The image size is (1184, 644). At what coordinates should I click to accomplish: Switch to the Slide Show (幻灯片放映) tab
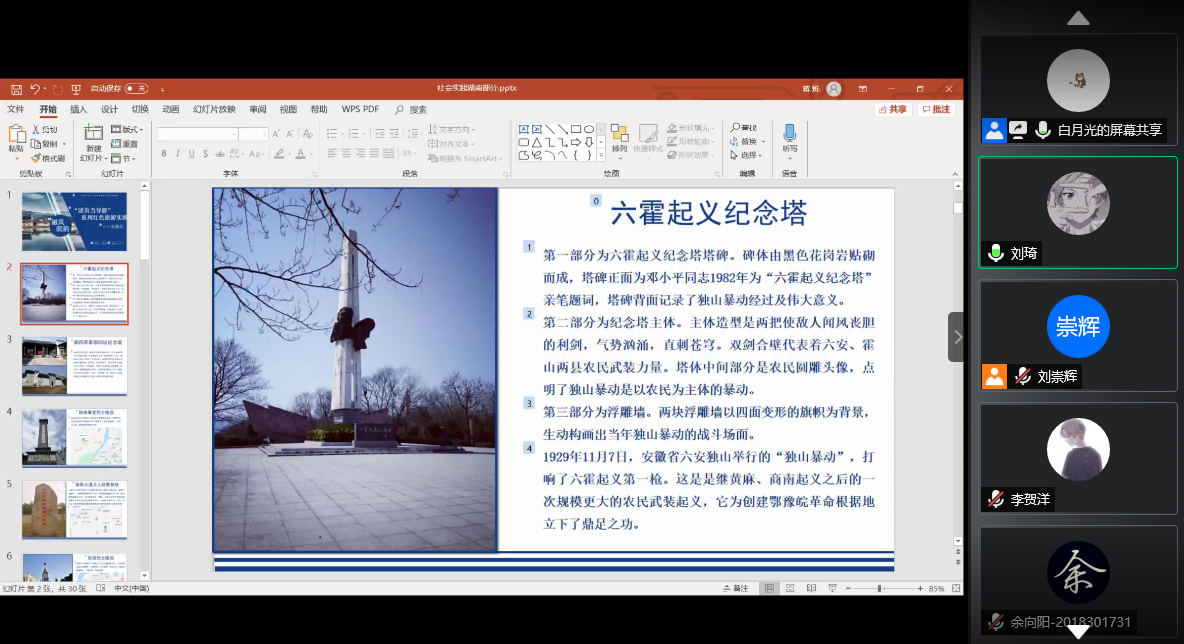tap(214, 109)
